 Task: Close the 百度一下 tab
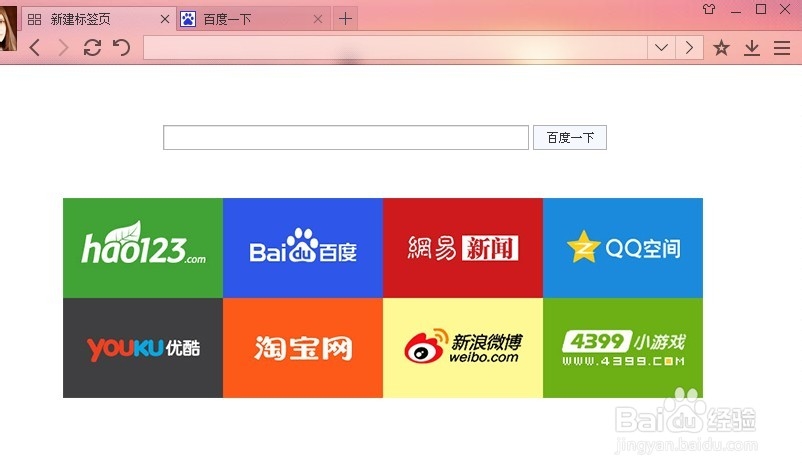[318, 19]
